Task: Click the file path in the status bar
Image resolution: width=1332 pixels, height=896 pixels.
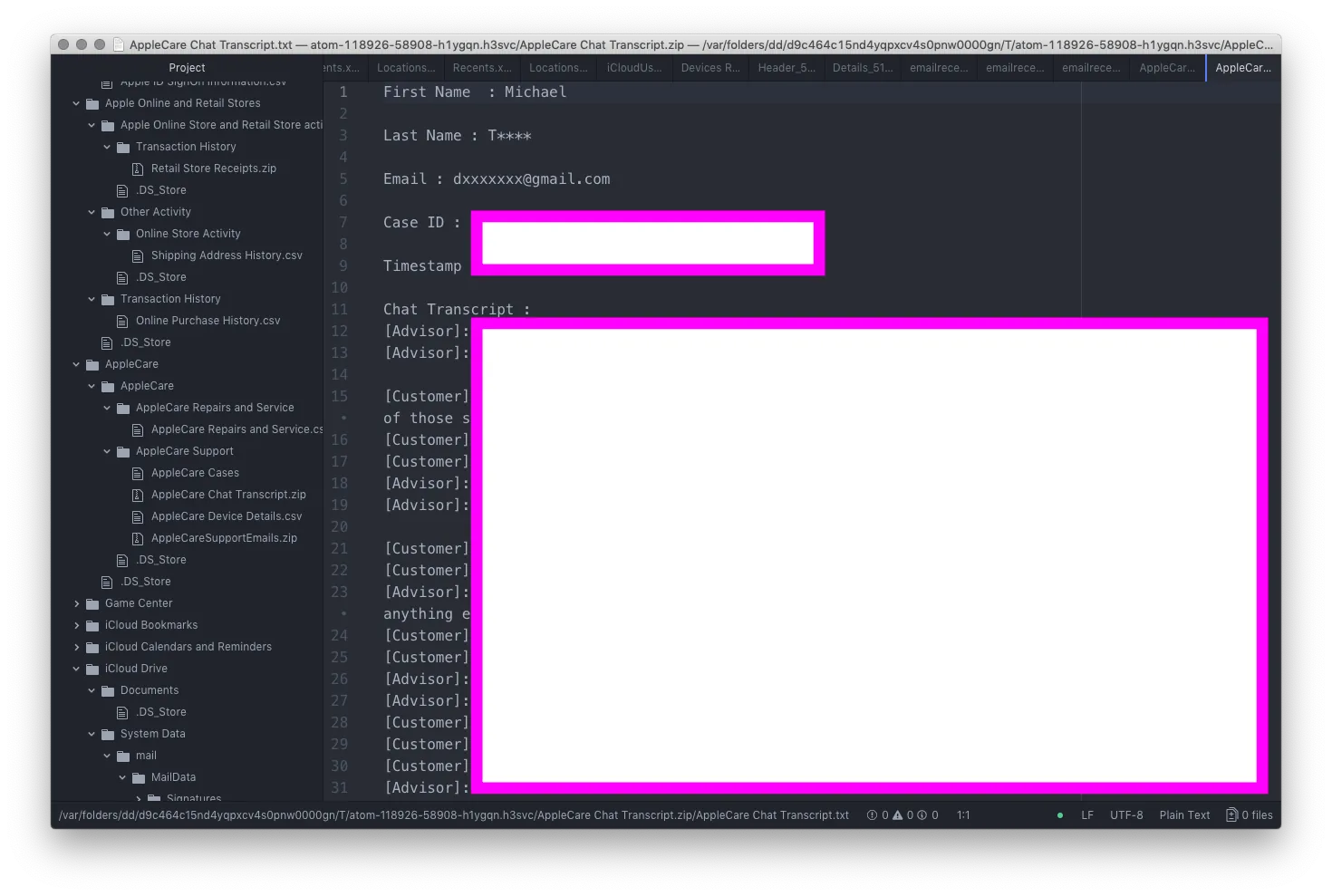Action: [454, 815]
